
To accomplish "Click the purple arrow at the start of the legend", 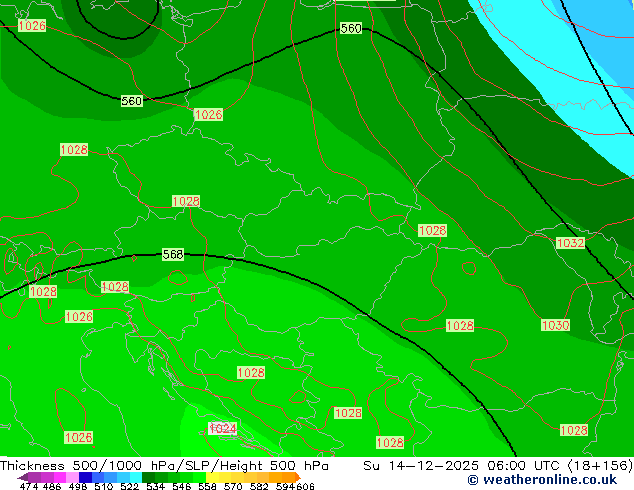I will coord(23,477).
